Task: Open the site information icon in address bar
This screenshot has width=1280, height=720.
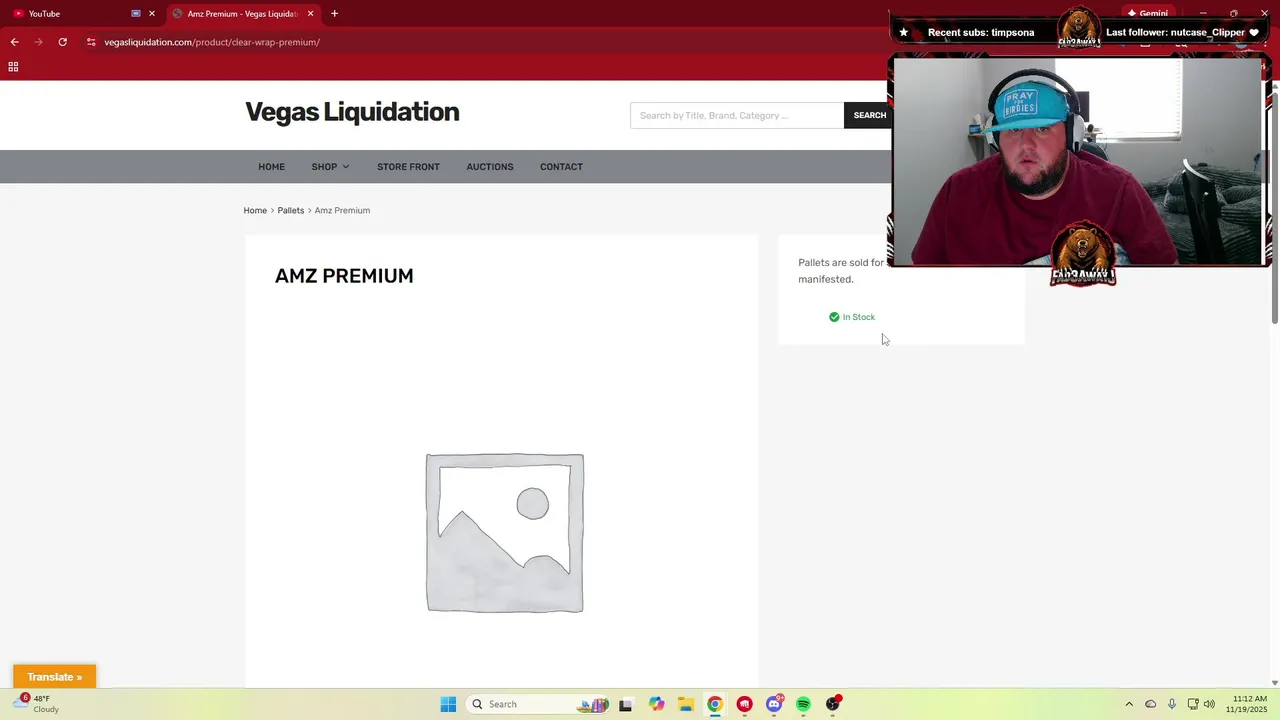Action: (x=91, y=42)
